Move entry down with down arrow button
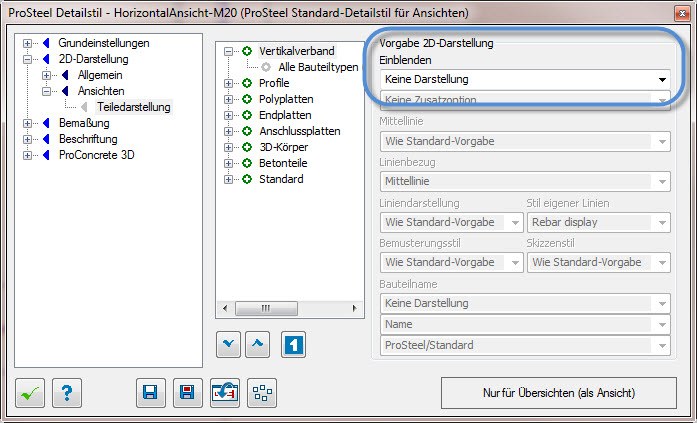 [x=228, y=344]
